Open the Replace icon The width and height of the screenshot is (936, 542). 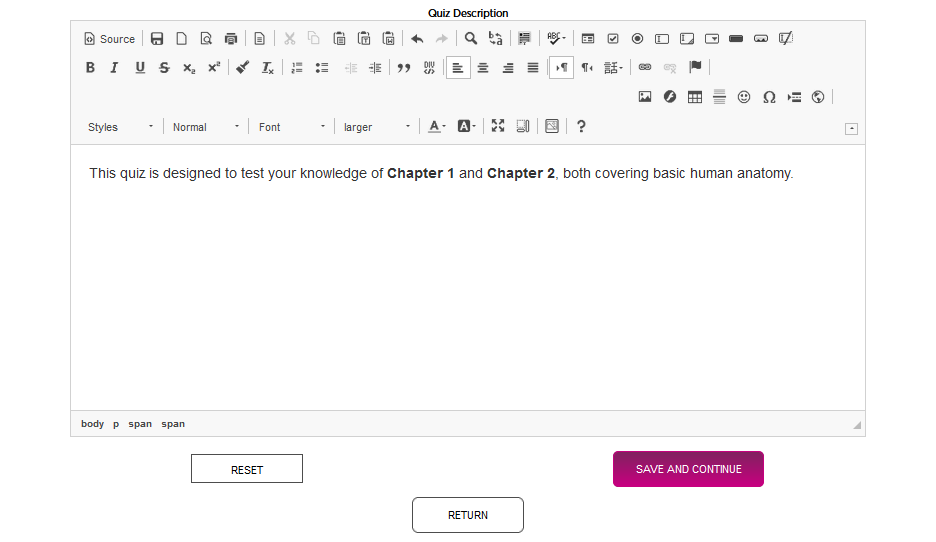[495, 39]
